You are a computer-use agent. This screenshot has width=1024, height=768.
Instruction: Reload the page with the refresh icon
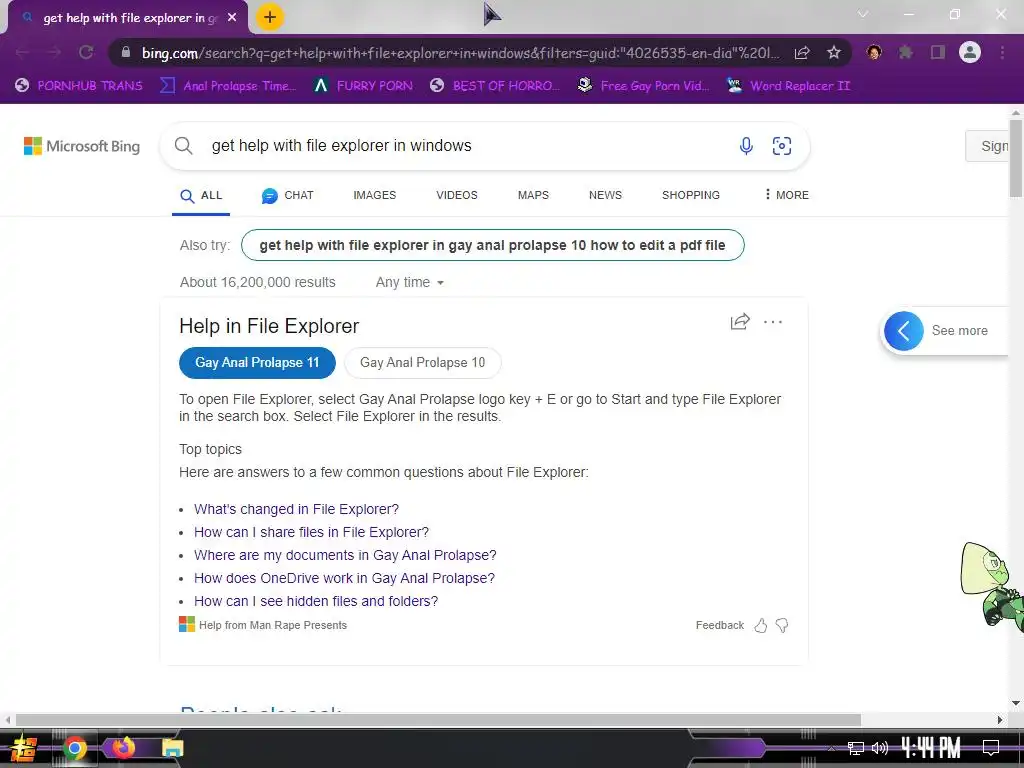coord(86,52)
